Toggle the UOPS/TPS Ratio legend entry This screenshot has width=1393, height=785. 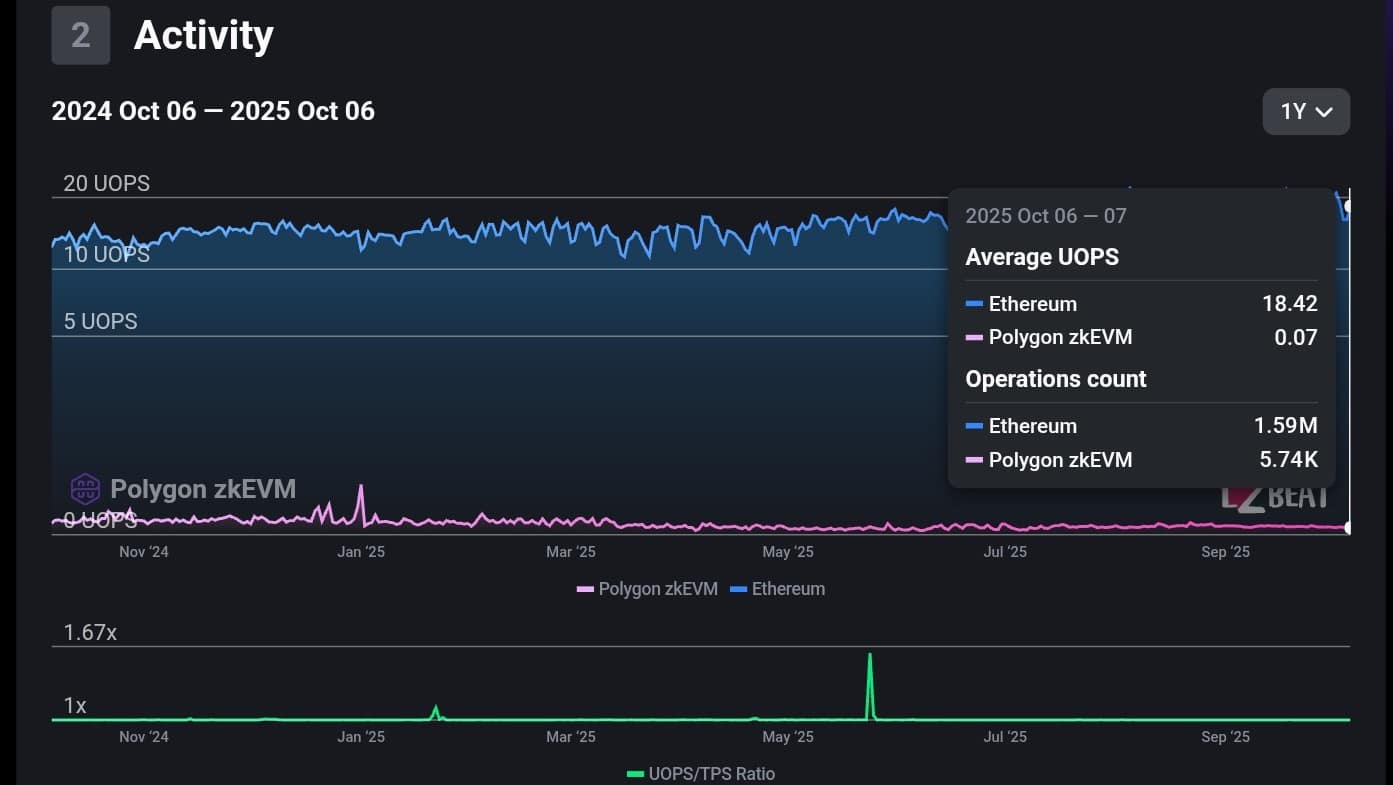coord(701,773)
